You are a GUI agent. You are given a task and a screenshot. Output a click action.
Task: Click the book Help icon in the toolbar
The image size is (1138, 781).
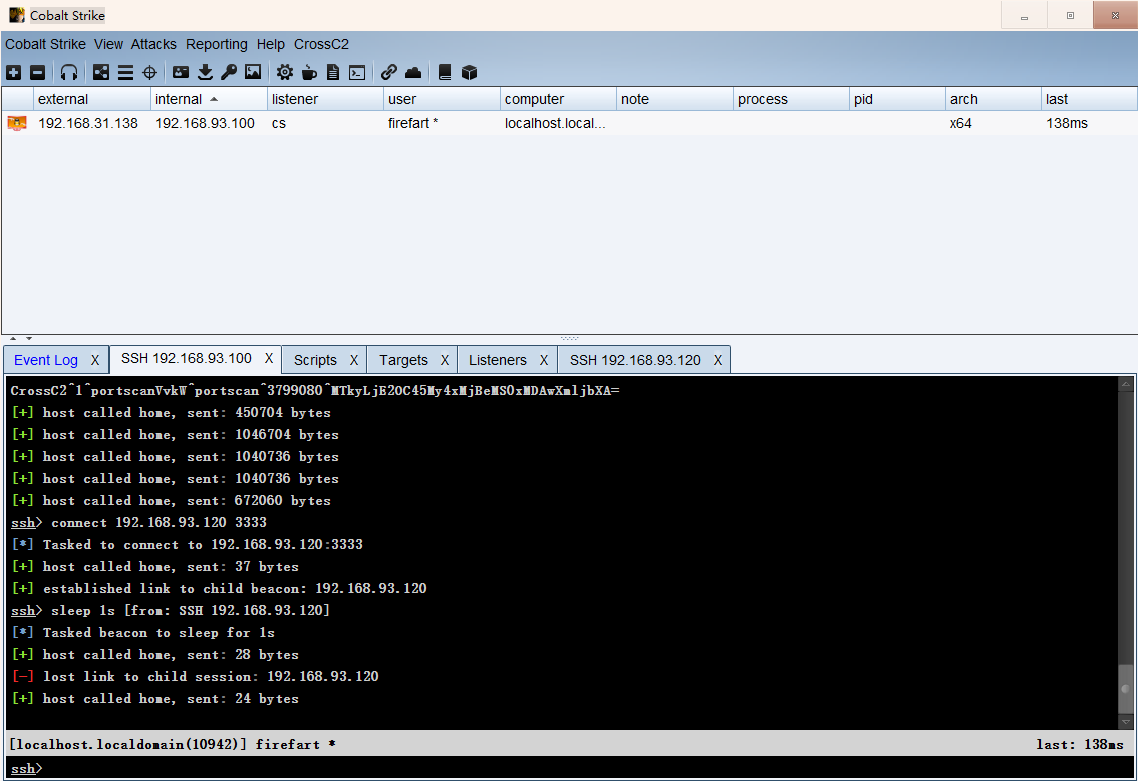[445, 72]
